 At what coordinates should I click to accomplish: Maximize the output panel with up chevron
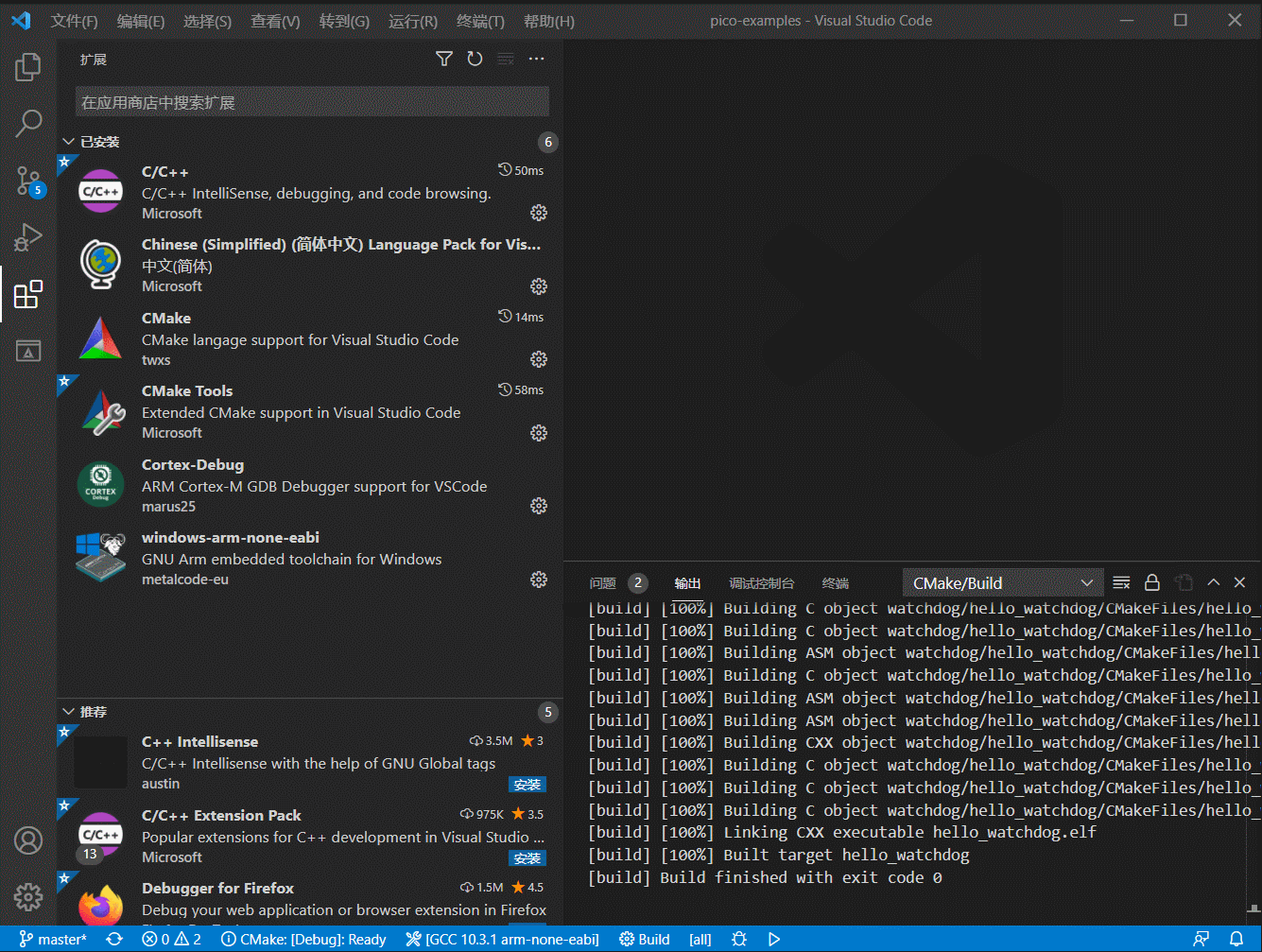[1214, 582]
